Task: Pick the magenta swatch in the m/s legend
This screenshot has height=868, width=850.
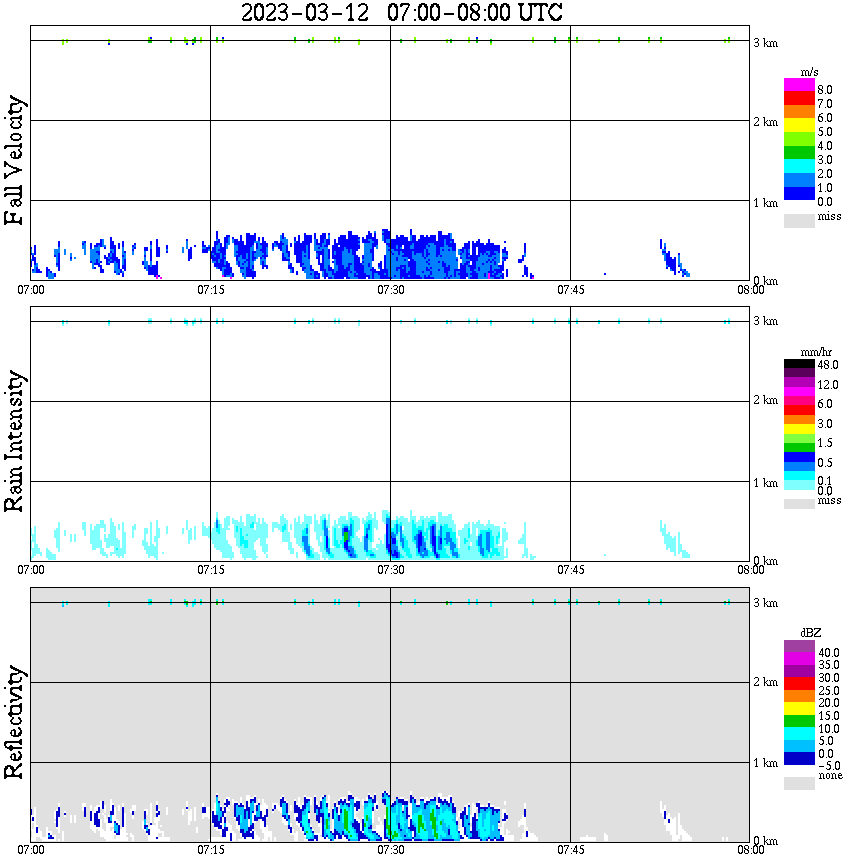Action: pos(799,85)
